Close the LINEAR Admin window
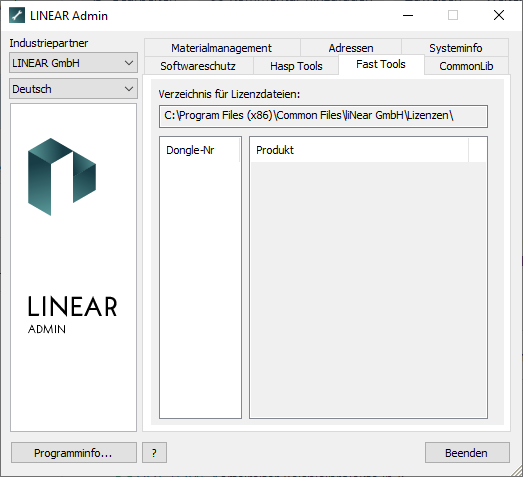523x477 pixels. (x=499, y=15)
